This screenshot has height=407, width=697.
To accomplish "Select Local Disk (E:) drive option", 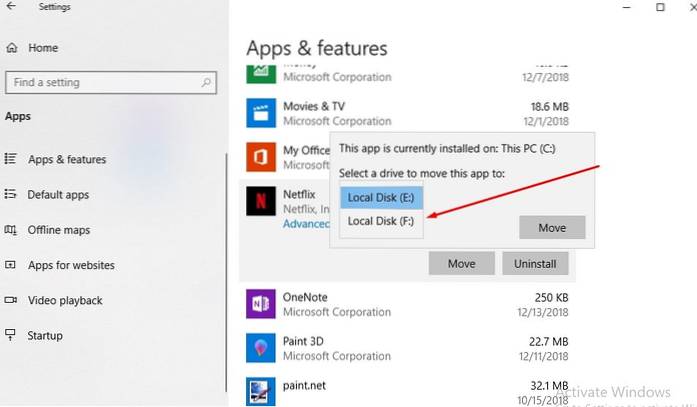I will tap(381, 198).
